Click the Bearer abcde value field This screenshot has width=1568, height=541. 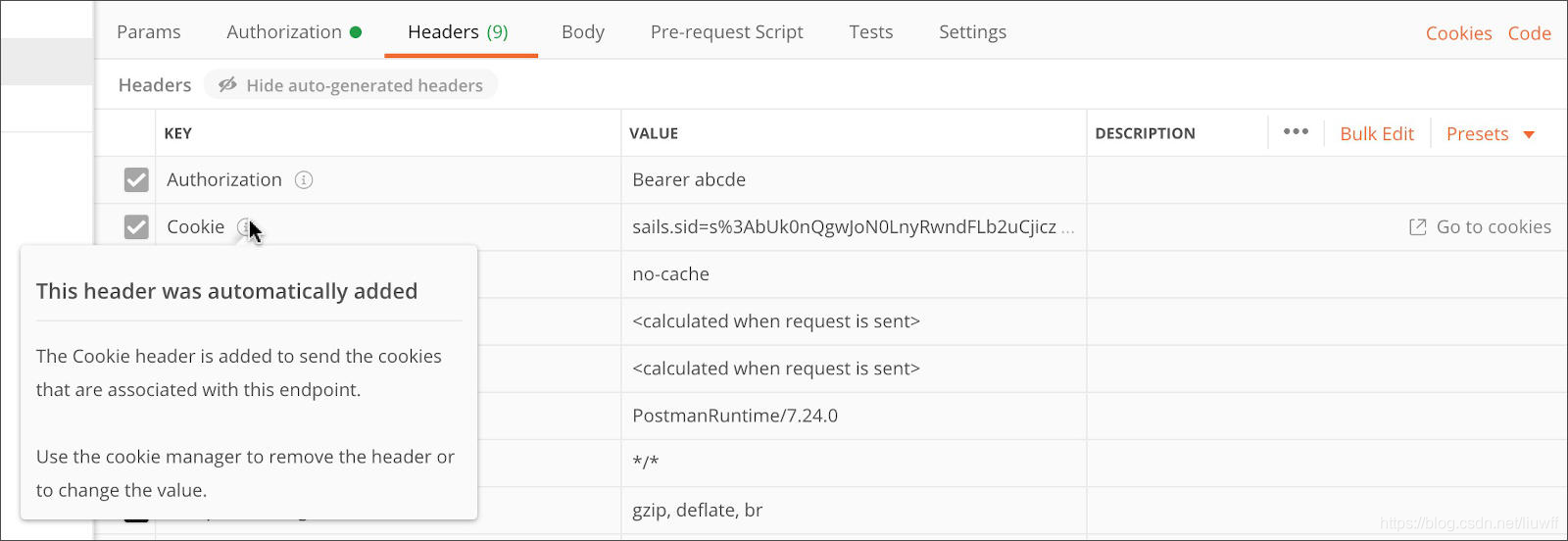[x=688, y=180]
